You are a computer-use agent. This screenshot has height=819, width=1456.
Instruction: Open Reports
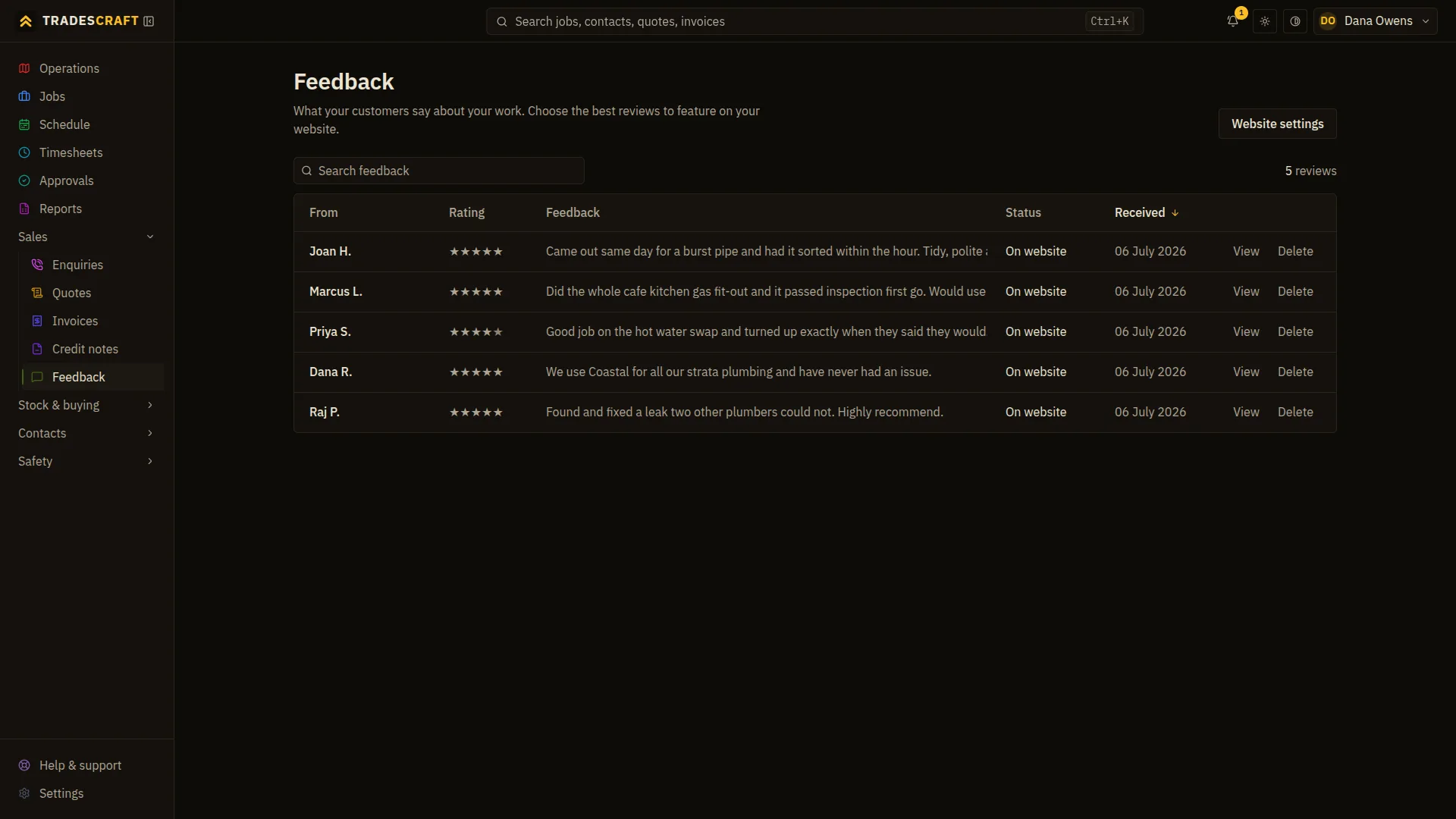pyautogui.click(x=87, y=209)
